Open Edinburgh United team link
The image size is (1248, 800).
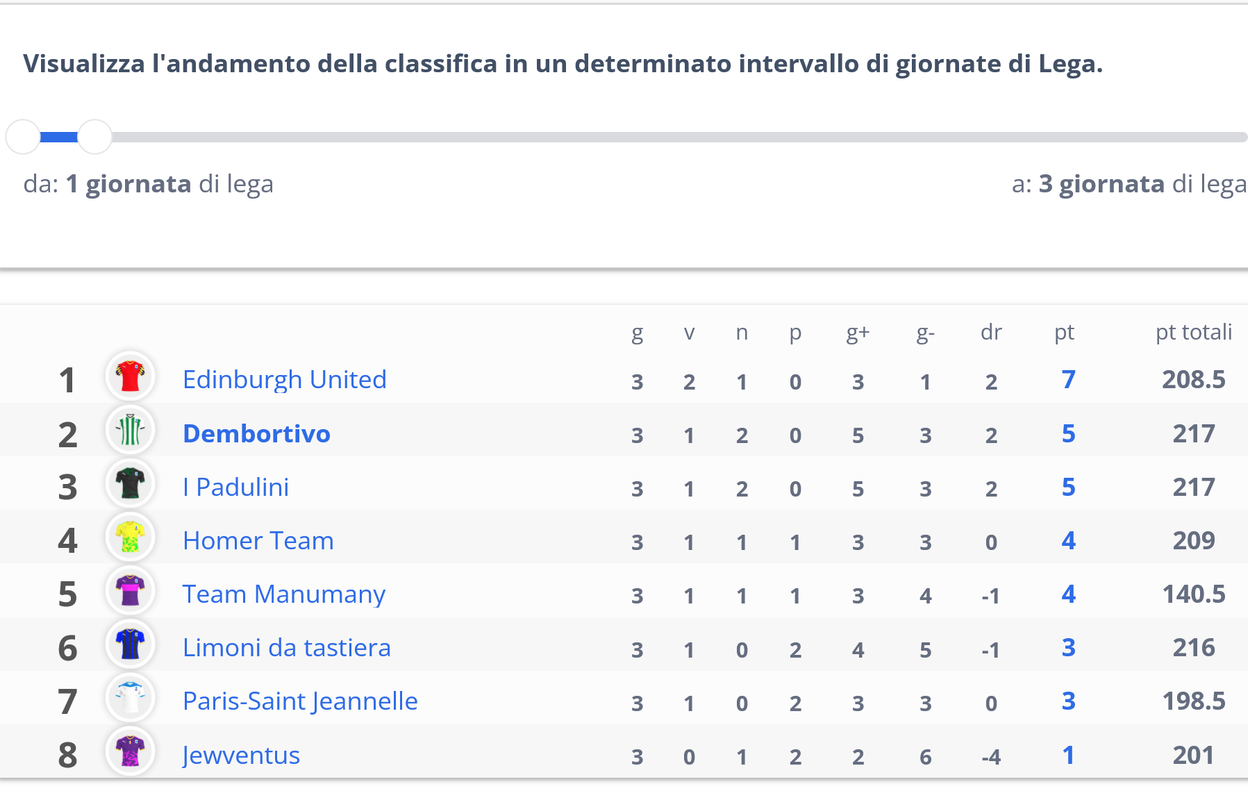[284, 380]
